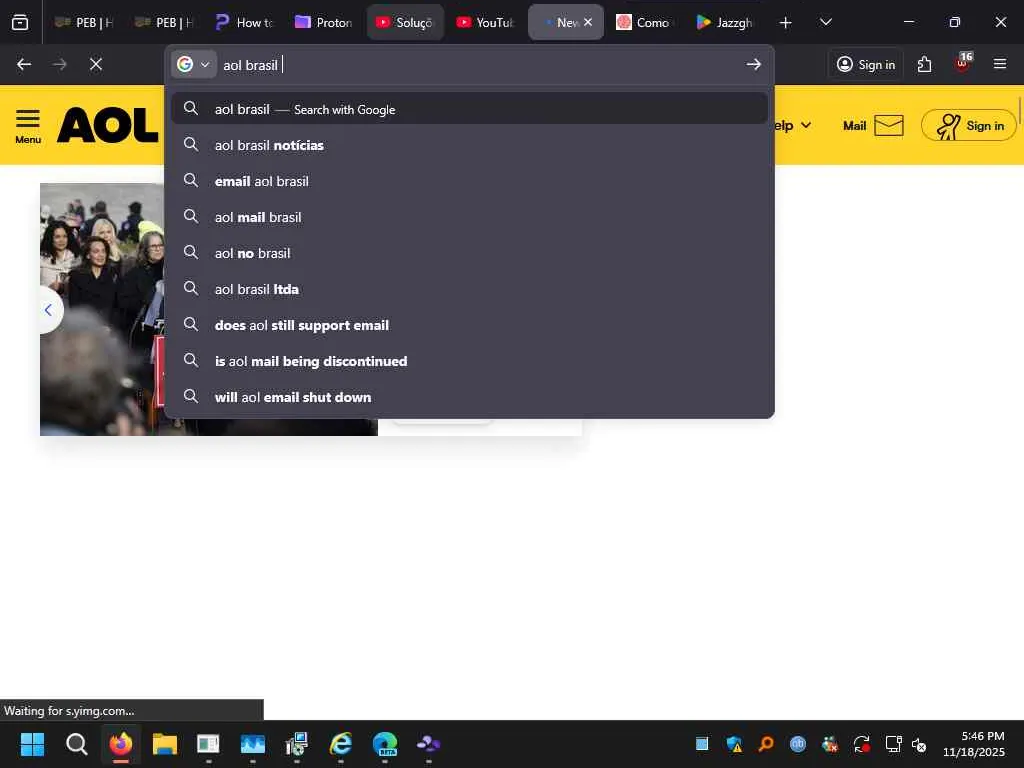
Task: Select suggestion 'aol brasil notícias'
Action: [469, 145]
